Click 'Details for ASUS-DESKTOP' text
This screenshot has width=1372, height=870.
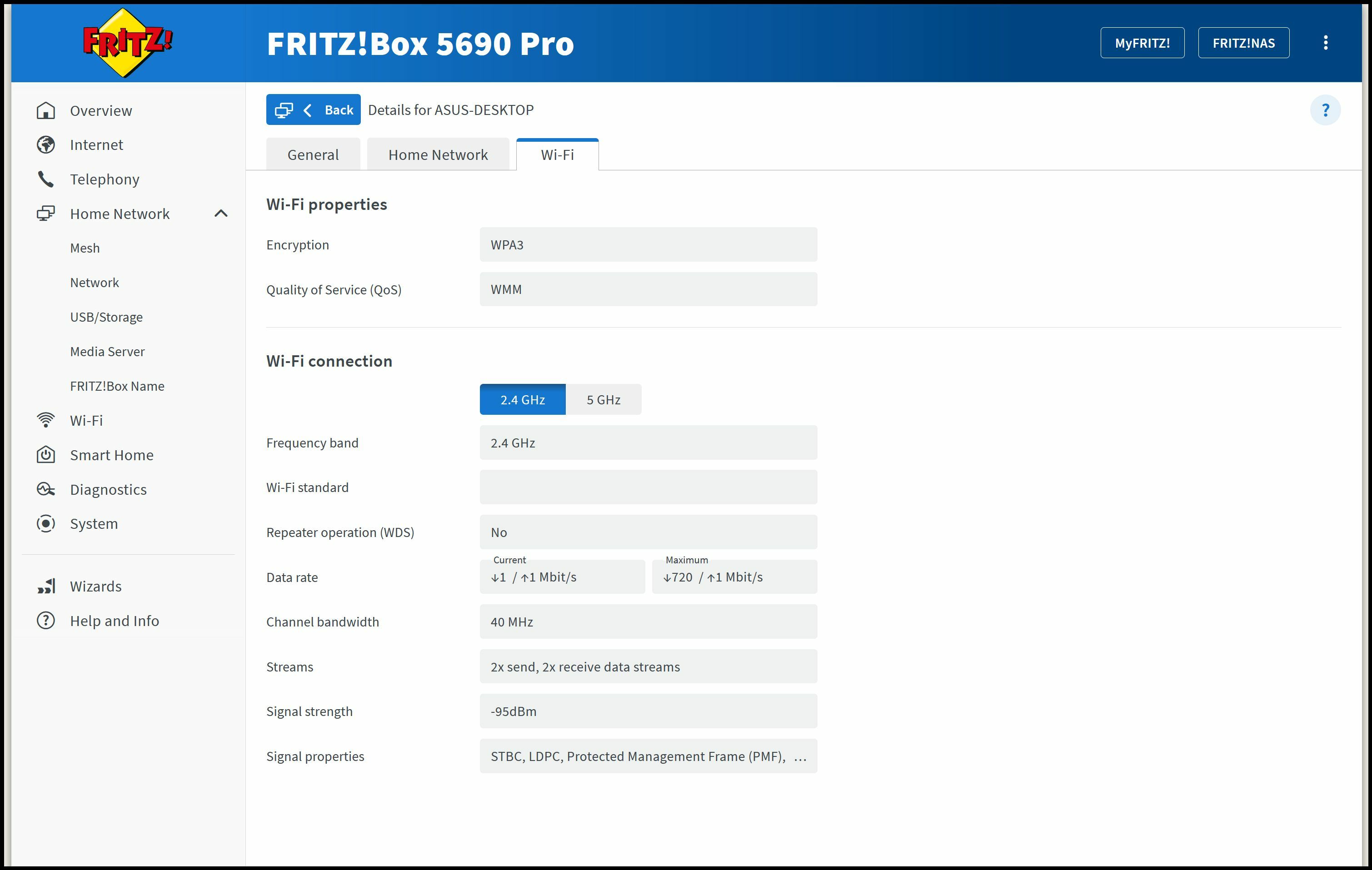(451, 110)
